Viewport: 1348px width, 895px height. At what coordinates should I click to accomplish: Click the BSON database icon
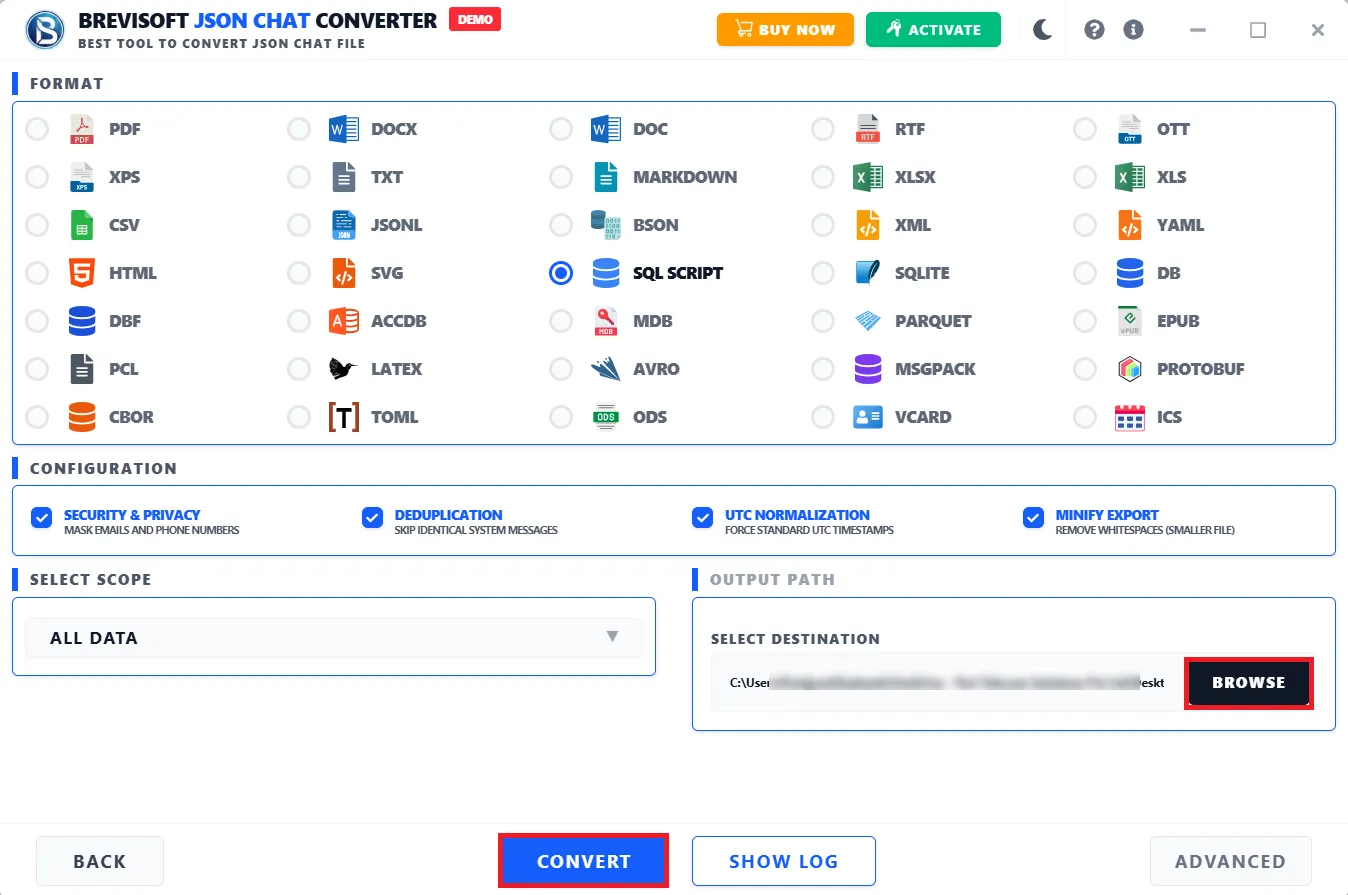click(606, 225)
